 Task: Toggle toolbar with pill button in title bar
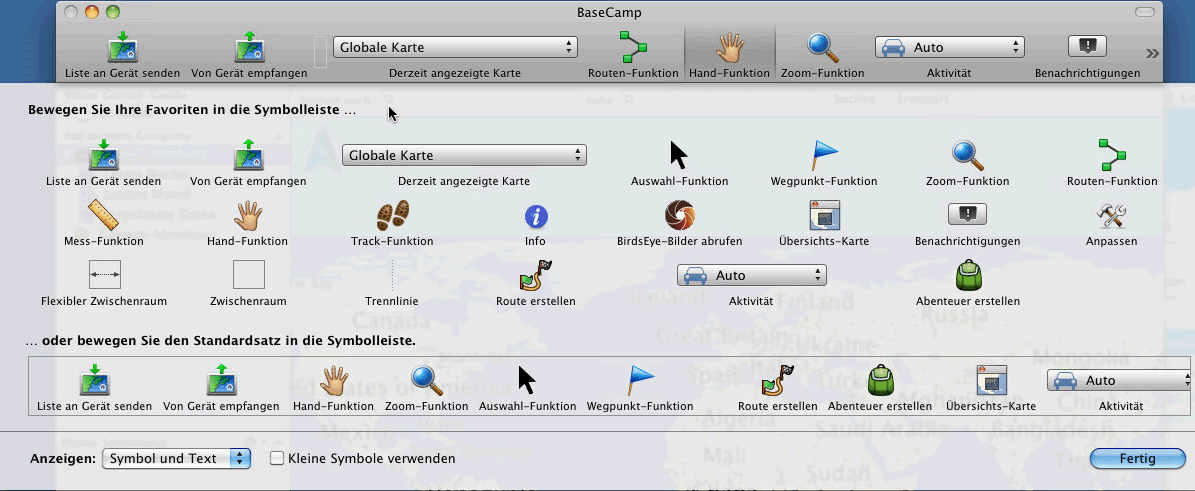coord(1145,12)
